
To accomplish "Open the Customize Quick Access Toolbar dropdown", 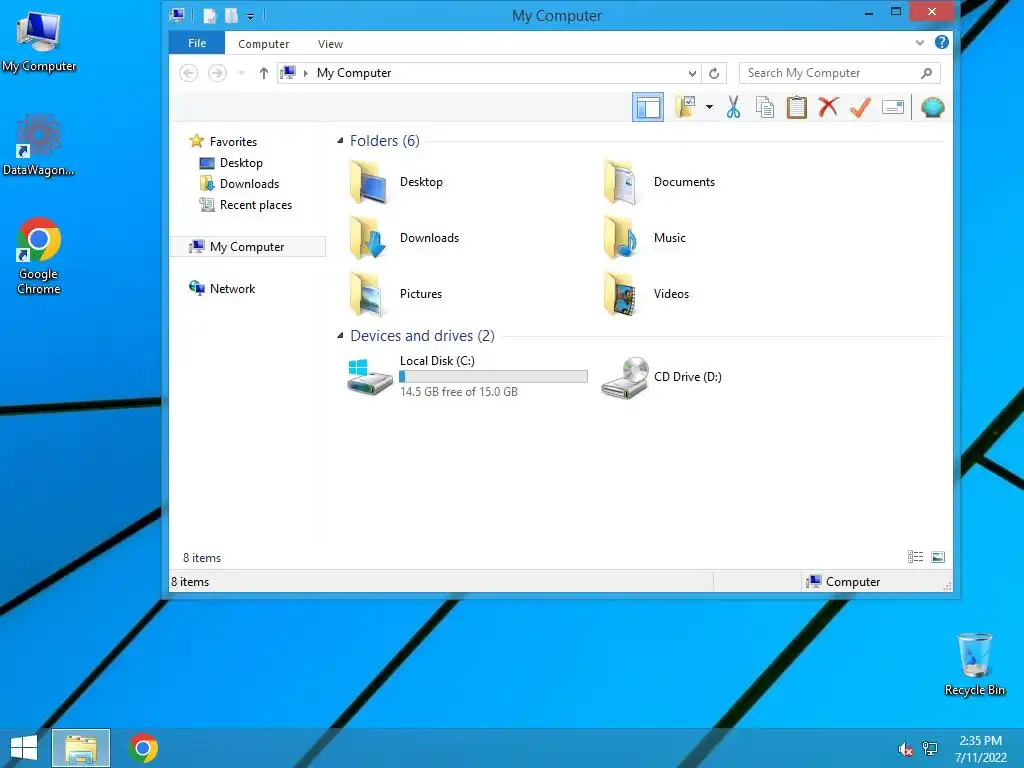I will pos(250,16).
